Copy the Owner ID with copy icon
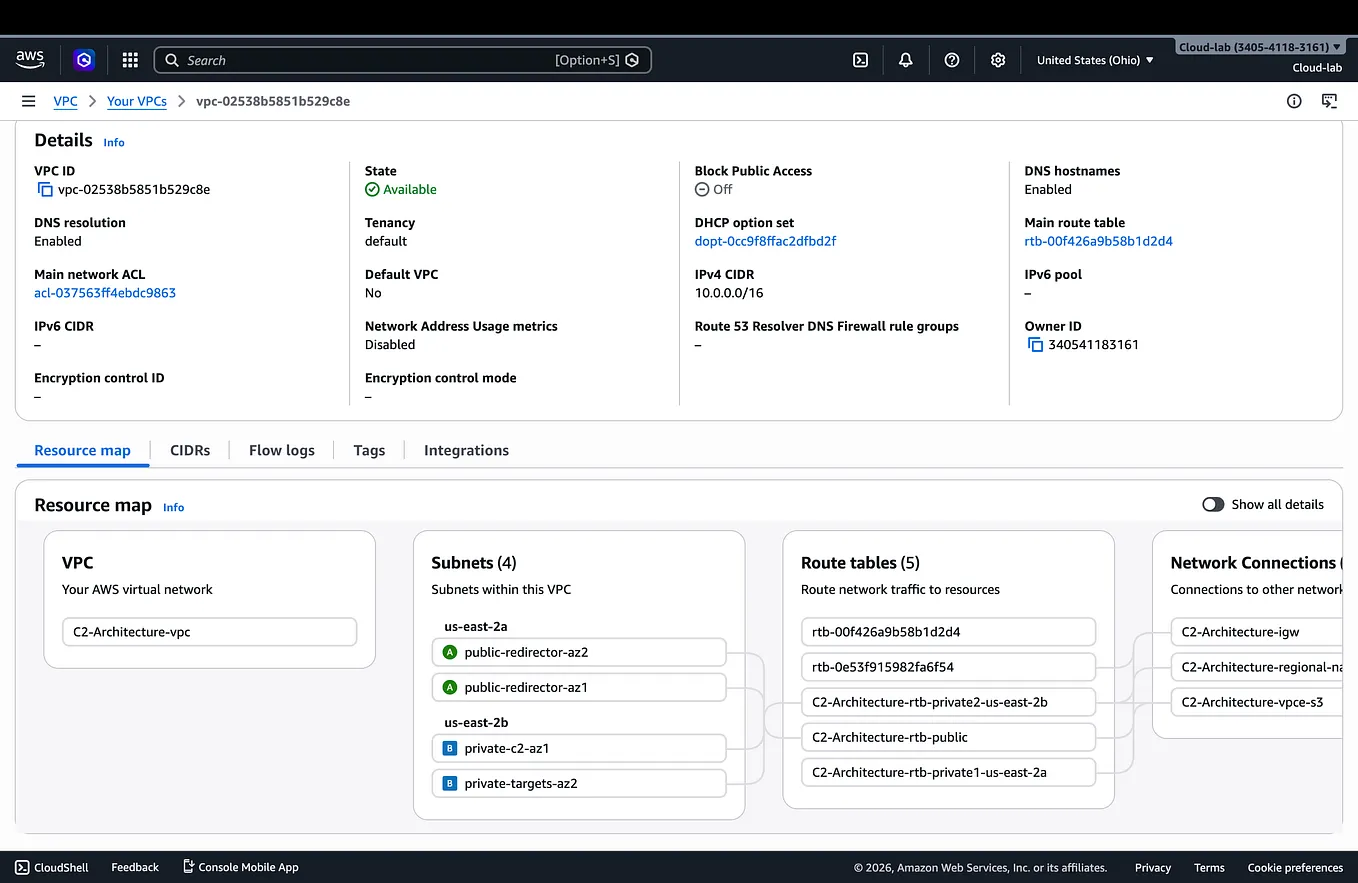This screenshot has height=883, width=1358. tap(1035, 344)
